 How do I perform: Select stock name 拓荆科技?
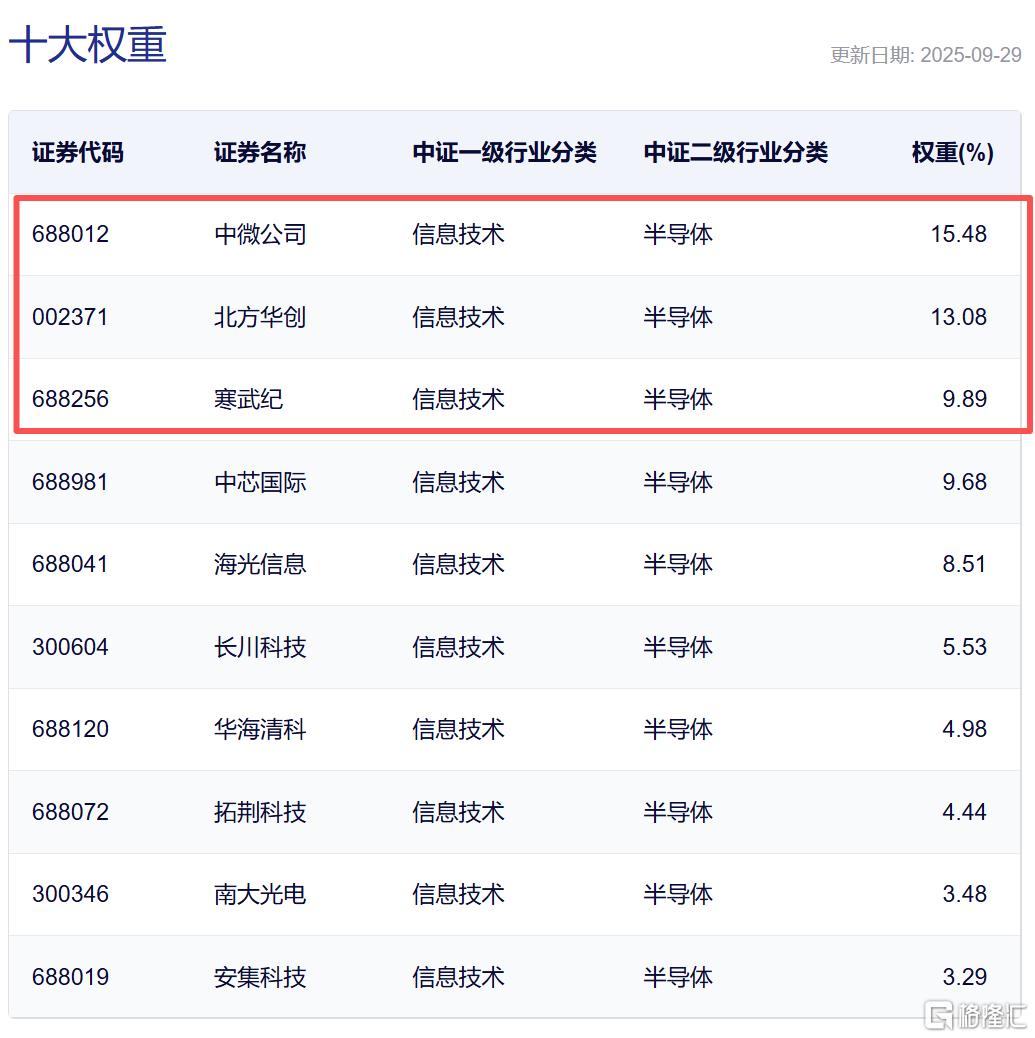[260, 812]
